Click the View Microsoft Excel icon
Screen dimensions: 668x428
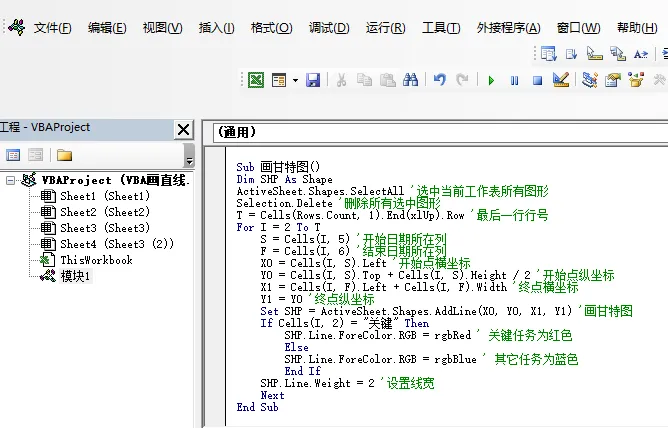click(256, 80)
